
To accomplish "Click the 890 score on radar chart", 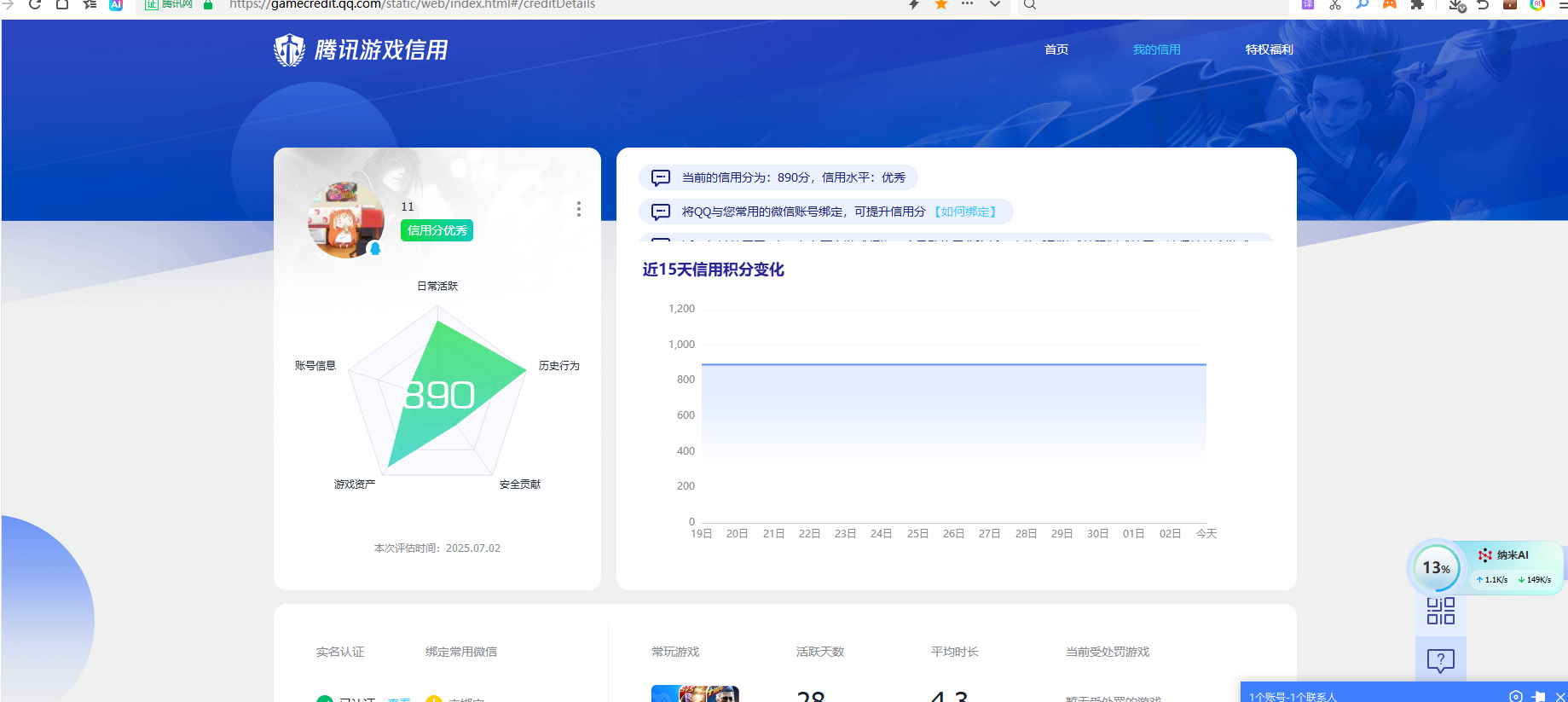I will [x=438, y=395].
